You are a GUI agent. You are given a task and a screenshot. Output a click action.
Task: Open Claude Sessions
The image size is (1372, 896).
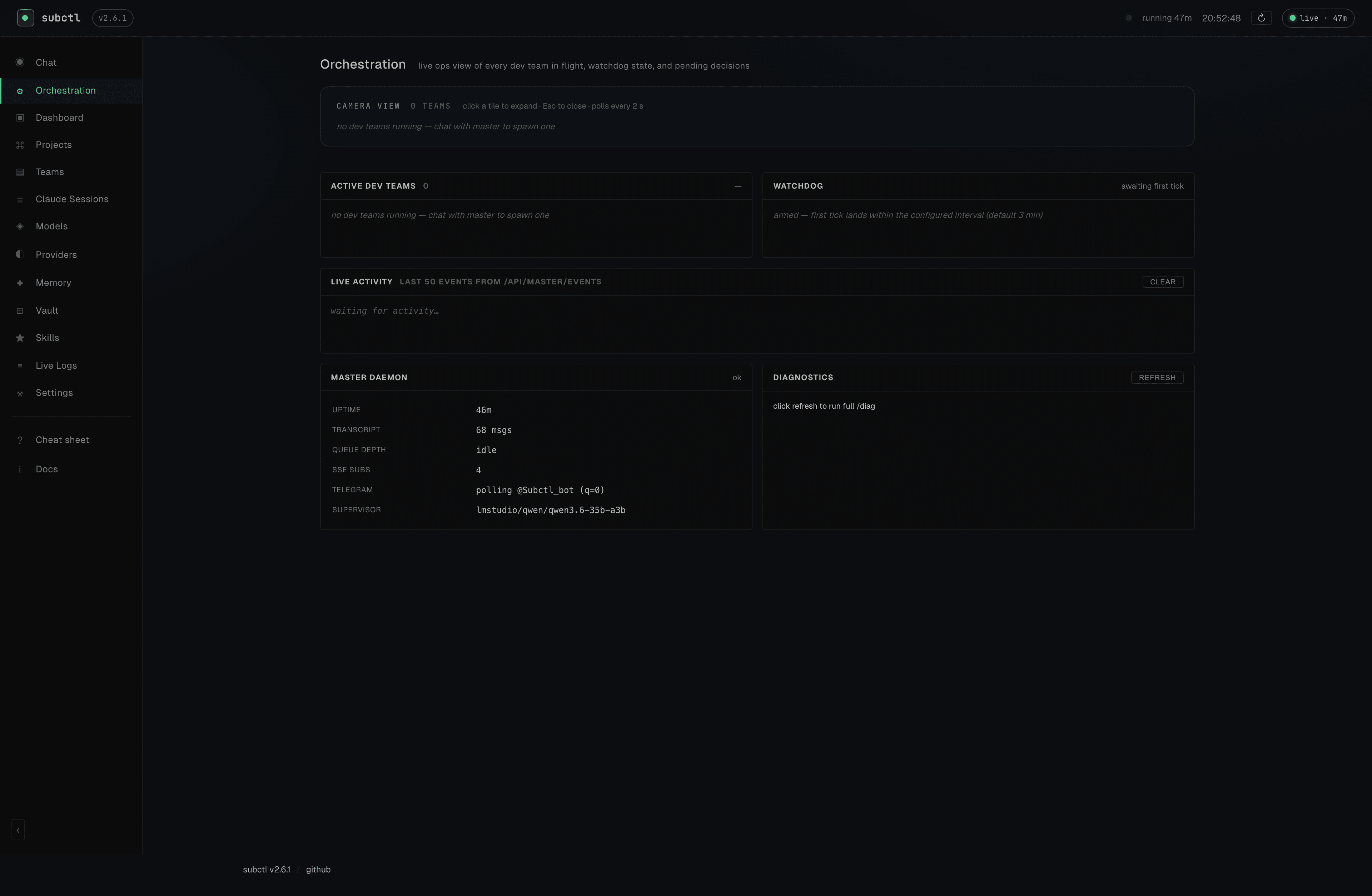coord(71,199)
